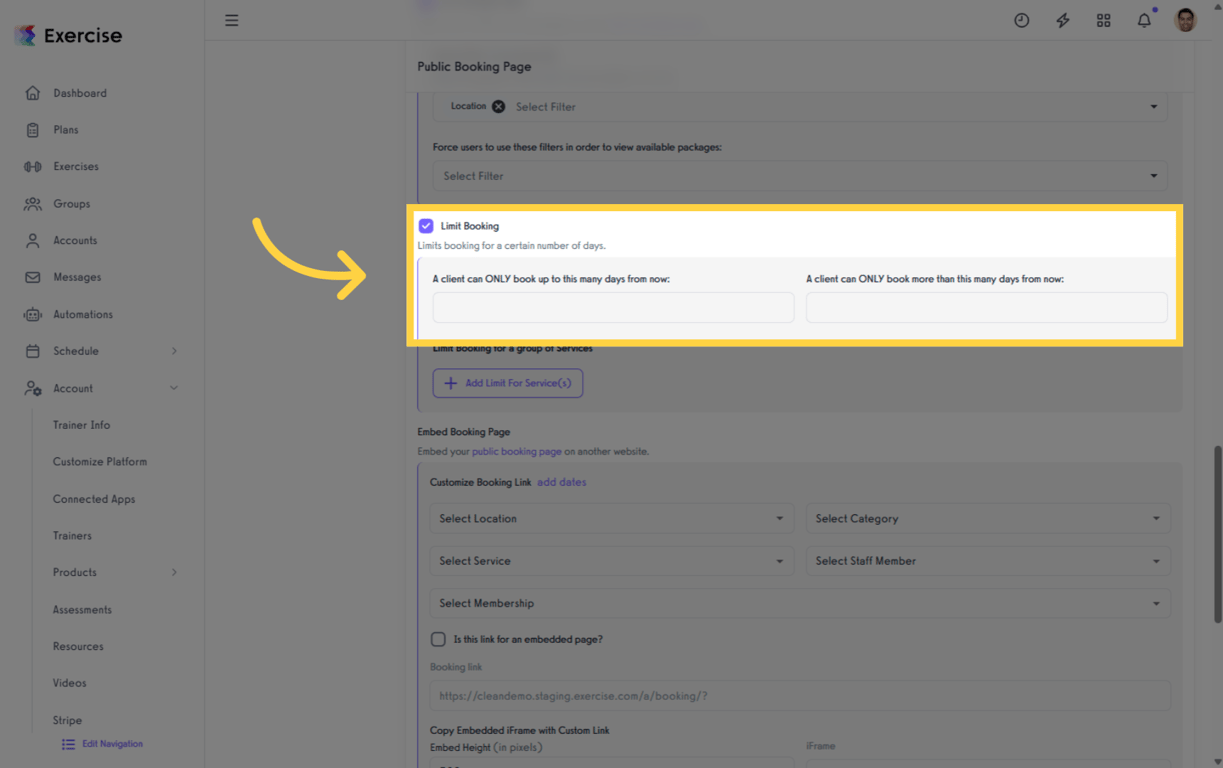Image resolution: width=1223 pixels, height=768 pixels.
Task: Go to Automations in the sidebar
Action: tap(82, 314)
